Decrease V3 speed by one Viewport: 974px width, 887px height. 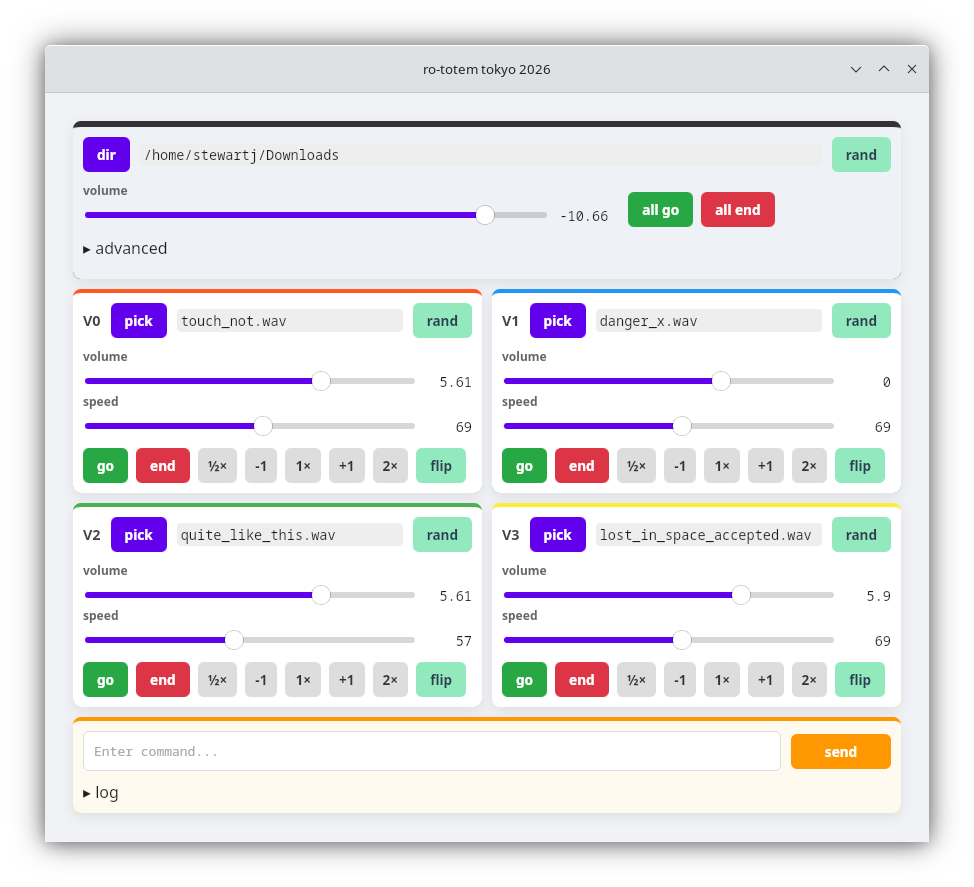click(680, 680)
